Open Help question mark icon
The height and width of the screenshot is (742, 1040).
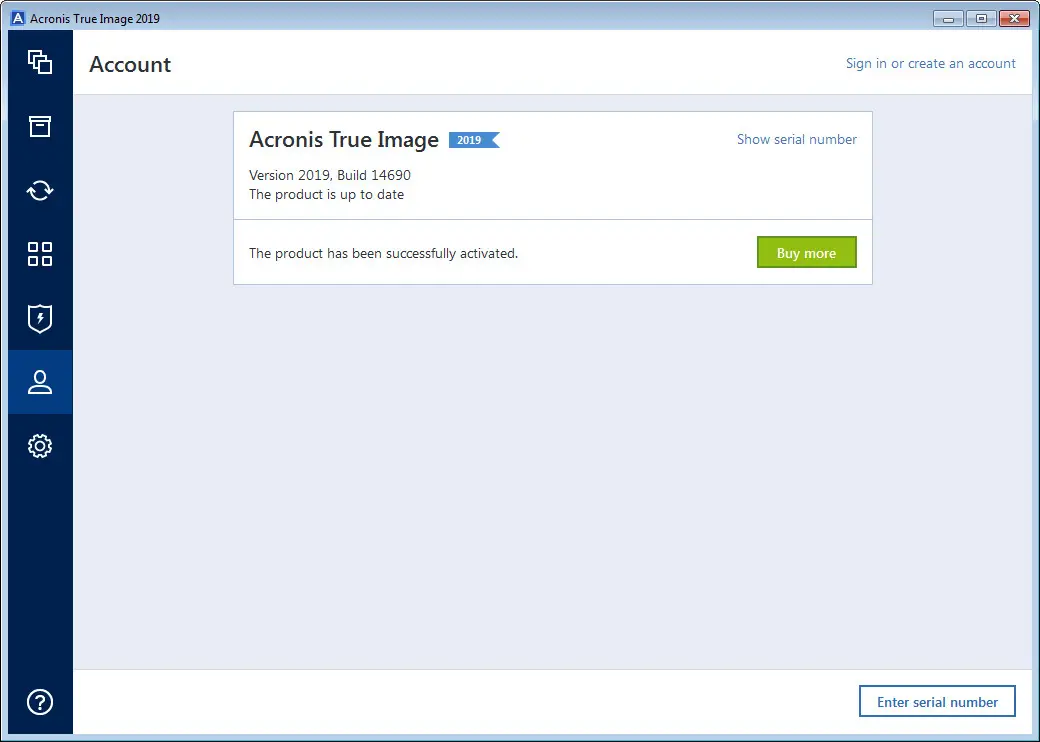coord(40,702)
